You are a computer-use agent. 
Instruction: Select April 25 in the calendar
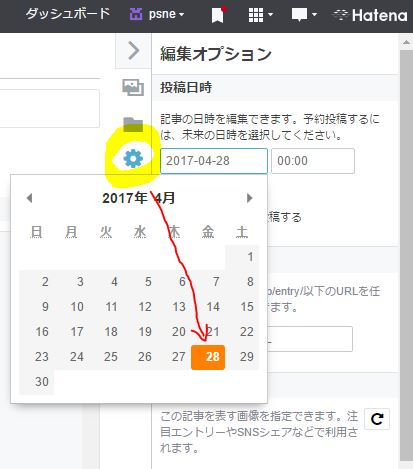click(106, 357)
